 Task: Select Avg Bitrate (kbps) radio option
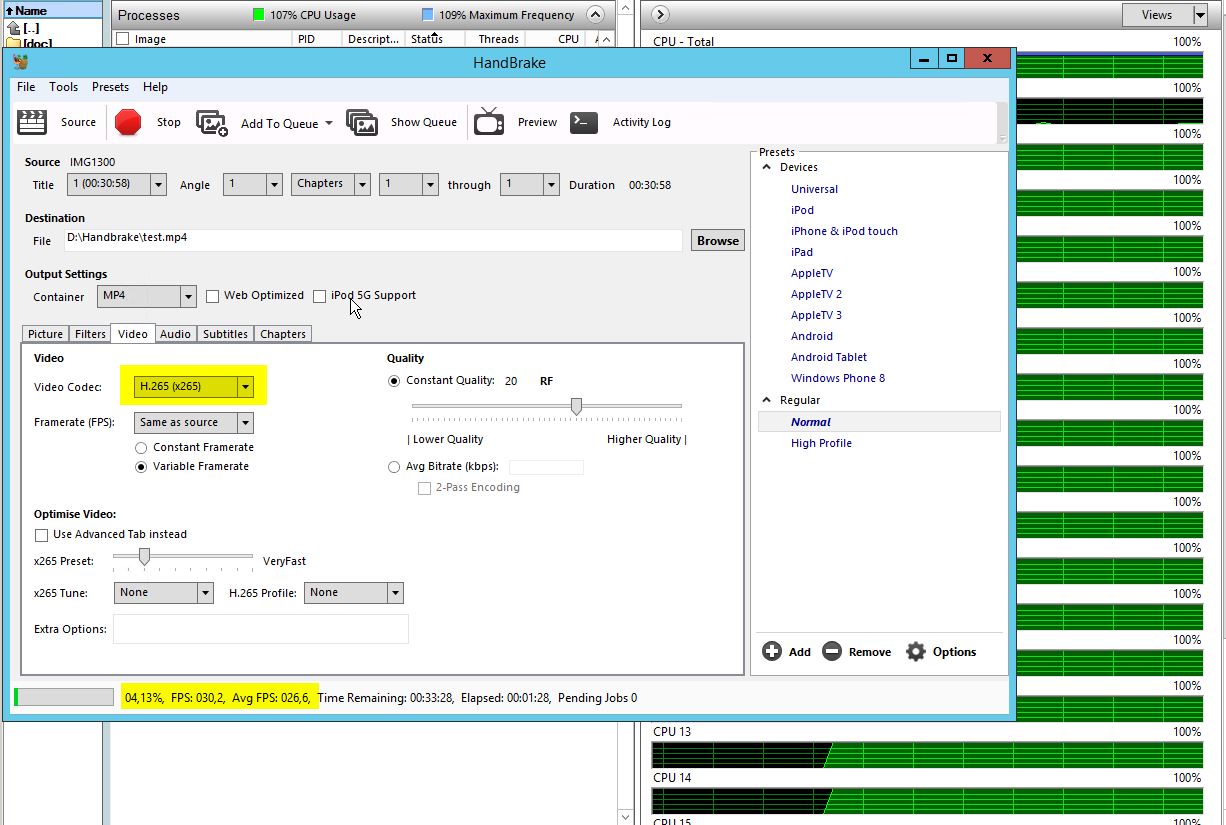tap(393, 467)
